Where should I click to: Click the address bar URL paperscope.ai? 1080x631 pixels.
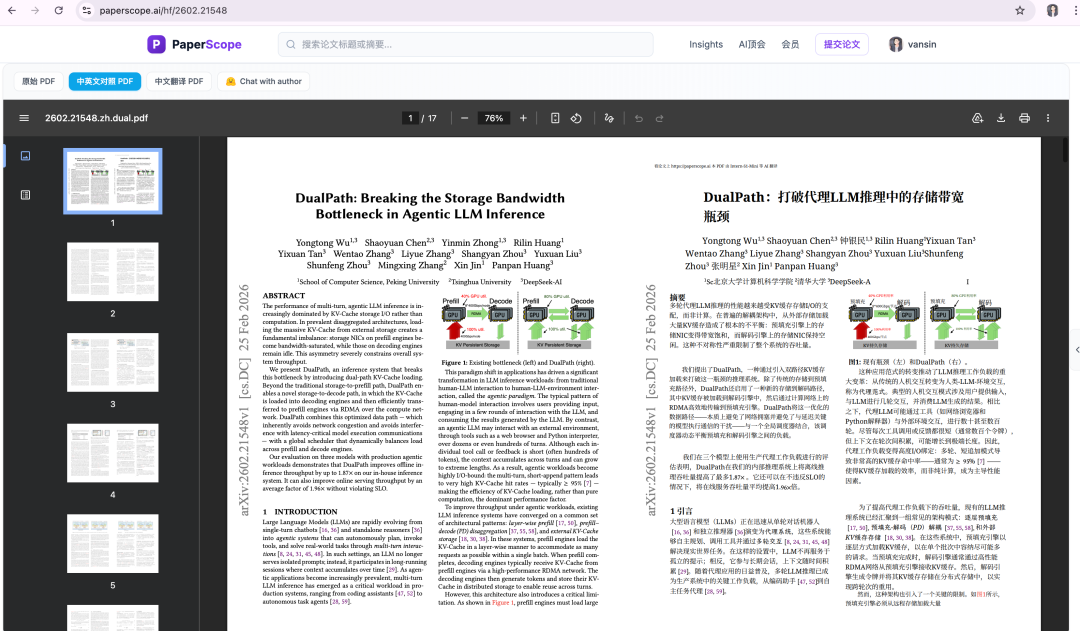point(163,10)
